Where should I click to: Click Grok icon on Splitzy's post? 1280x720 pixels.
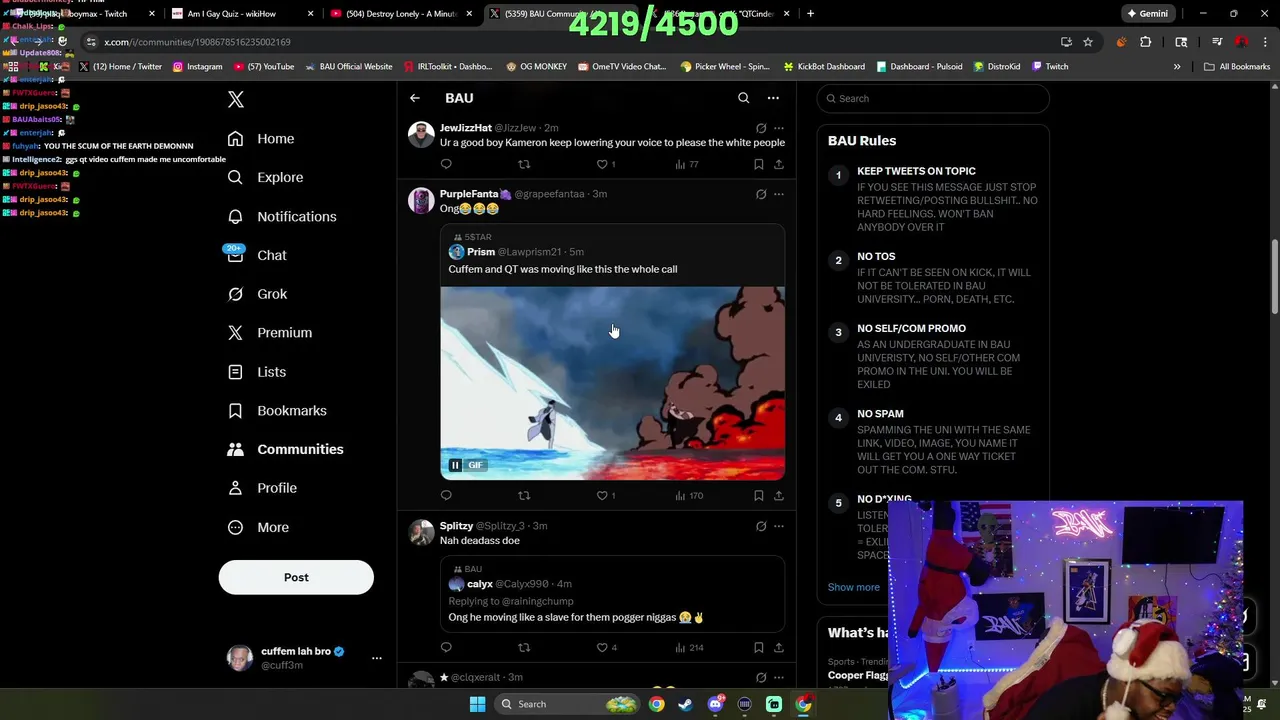coord(761,526)
